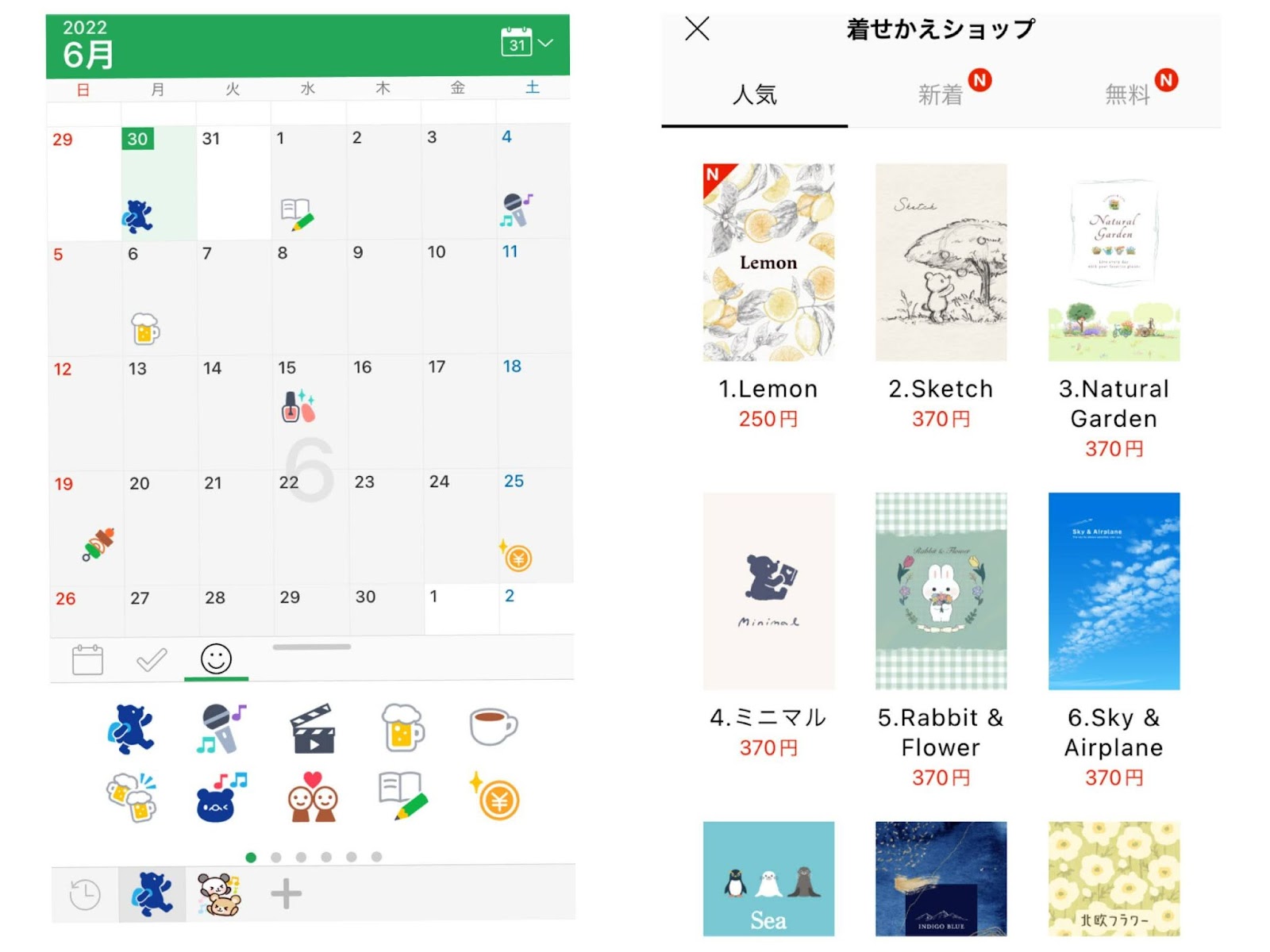Screen dimensions: 1270x952
Task: Open the checkmark to-do tab
Action: [151, 659]
